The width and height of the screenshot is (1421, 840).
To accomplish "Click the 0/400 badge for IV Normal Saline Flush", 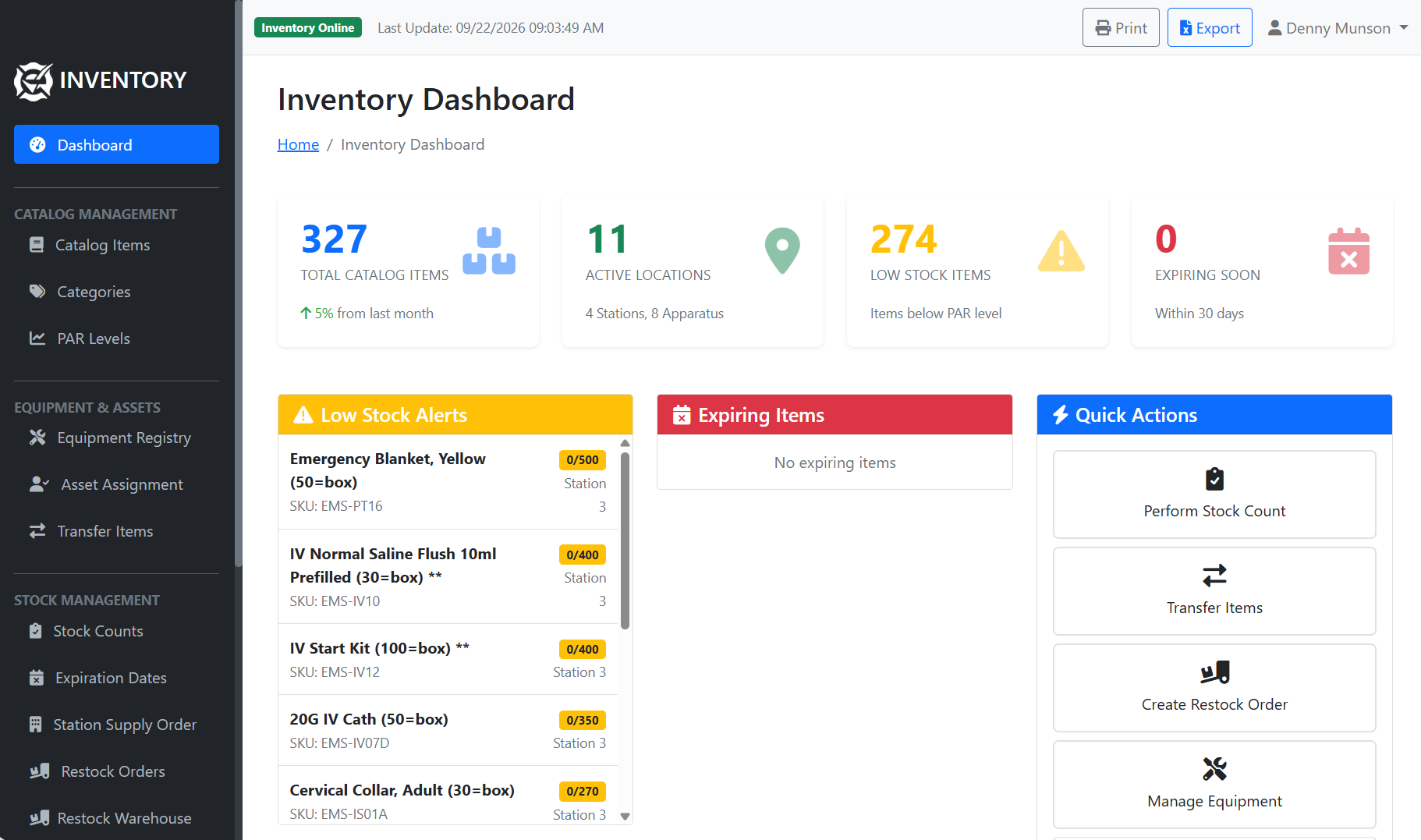I will pos(583,555).
